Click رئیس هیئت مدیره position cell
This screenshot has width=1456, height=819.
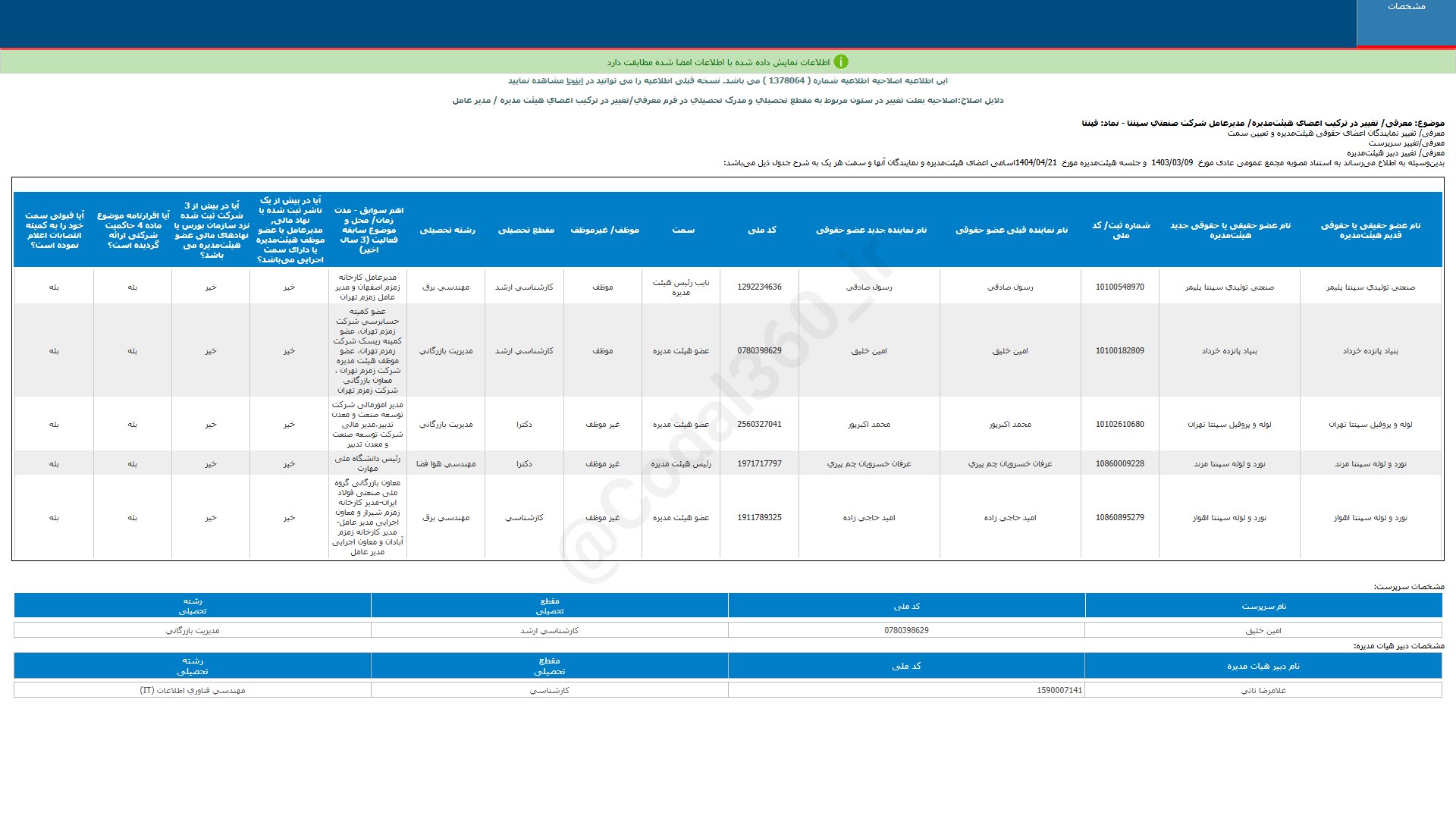point(681,464)
